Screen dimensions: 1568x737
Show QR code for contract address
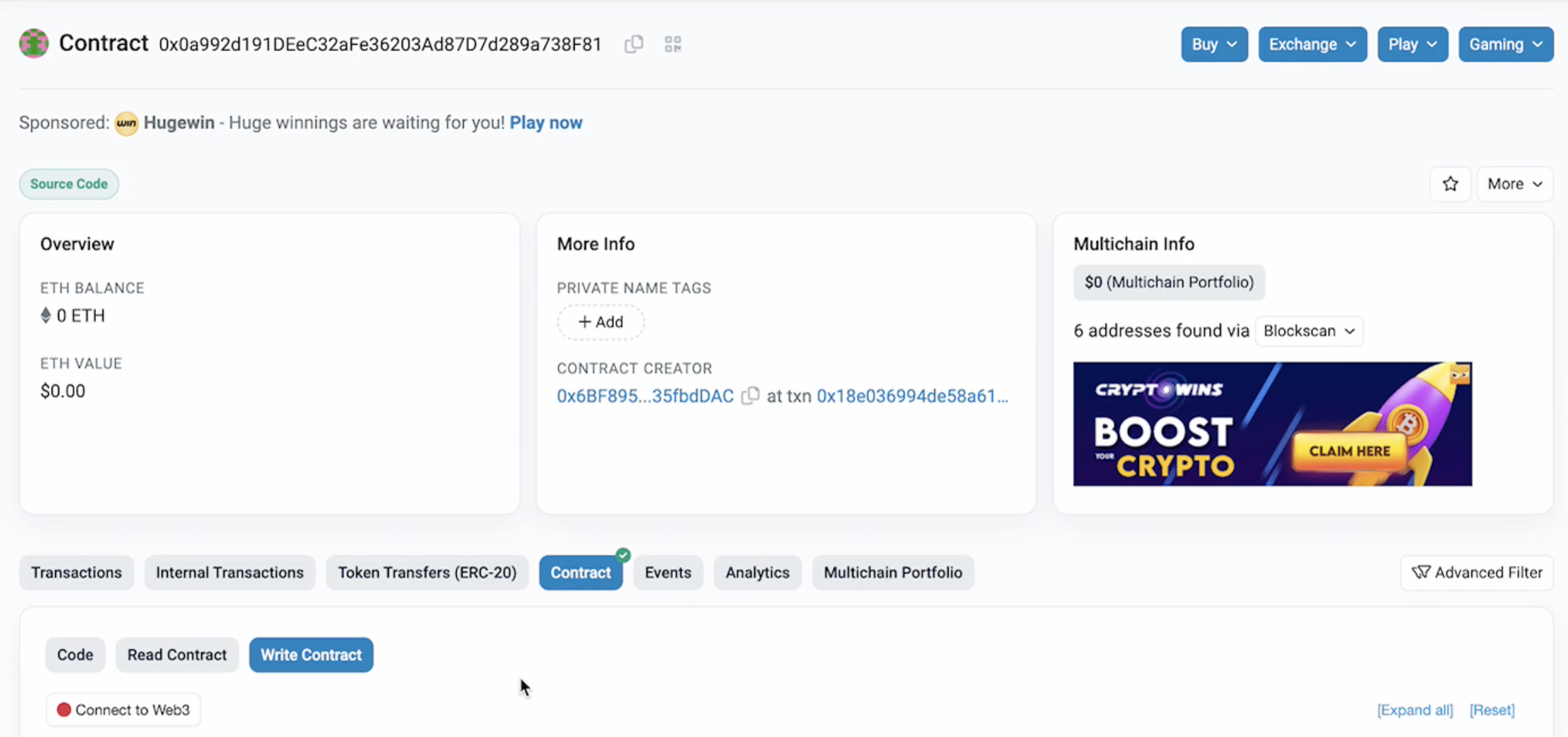coord(672,44)
